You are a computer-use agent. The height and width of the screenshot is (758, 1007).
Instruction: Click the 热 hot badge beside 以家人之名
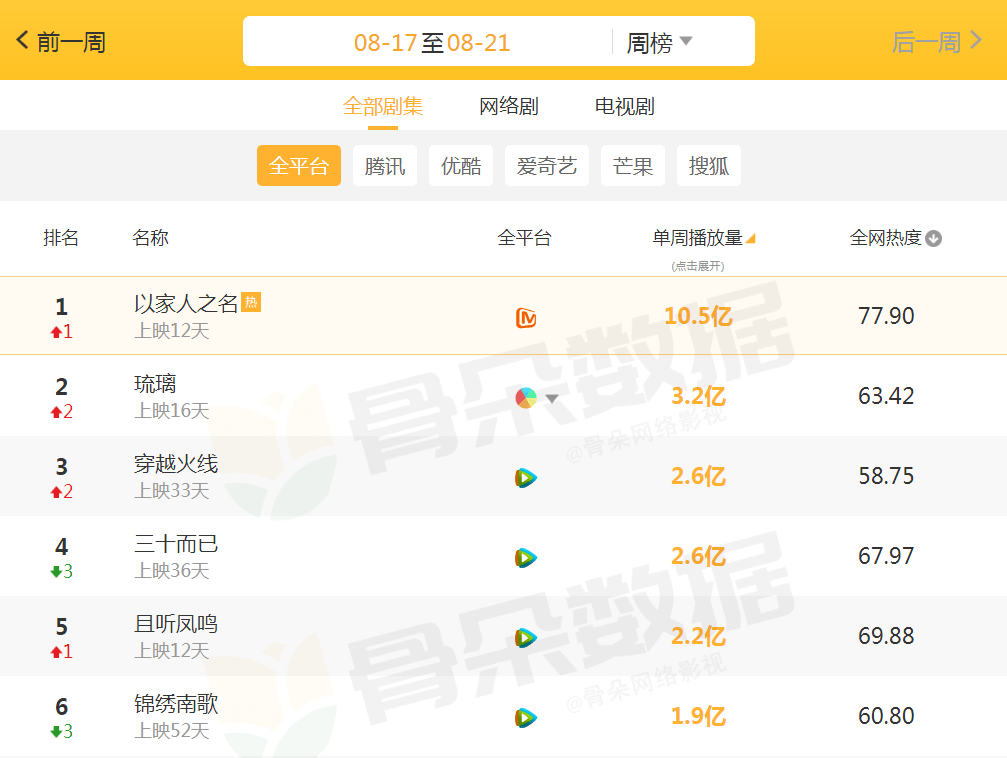point(251,302)
